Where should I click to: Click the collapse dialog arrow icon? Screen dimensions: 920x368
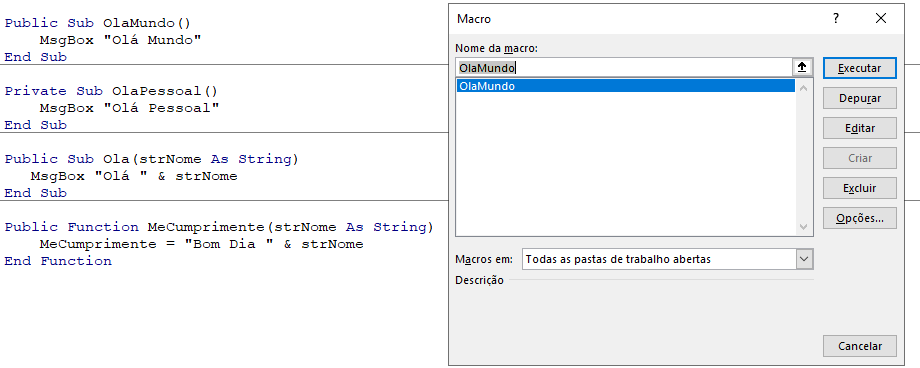click(802, 67)
